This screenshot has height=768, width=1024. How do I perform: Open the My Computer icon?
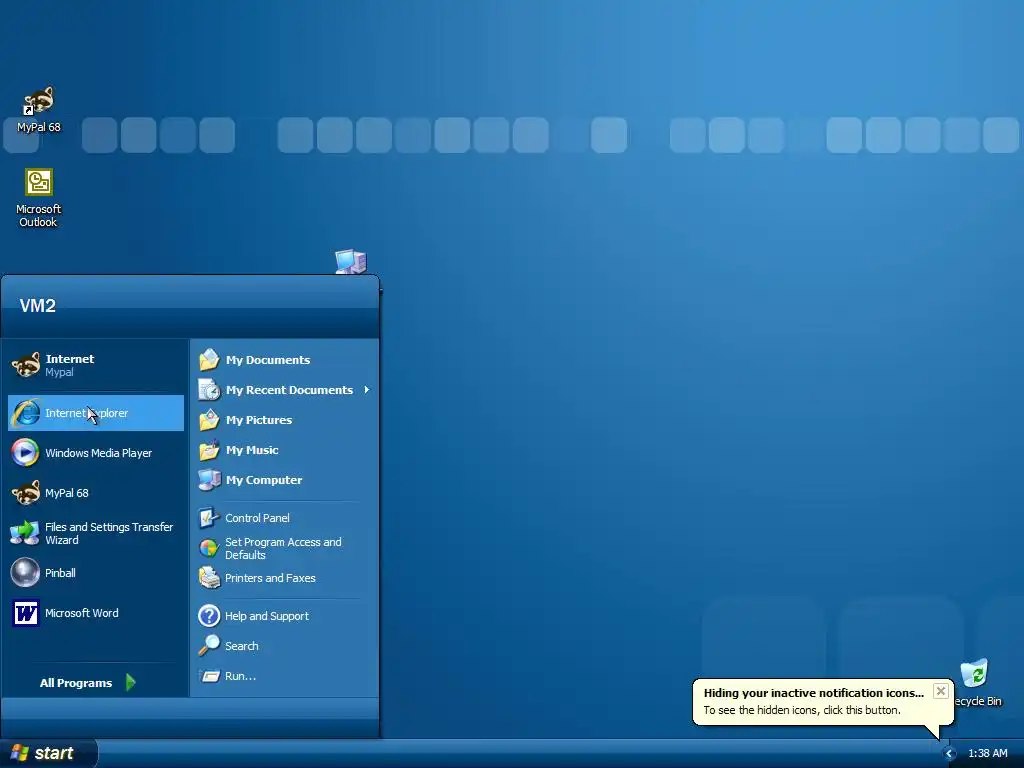(x=209, y=480)
